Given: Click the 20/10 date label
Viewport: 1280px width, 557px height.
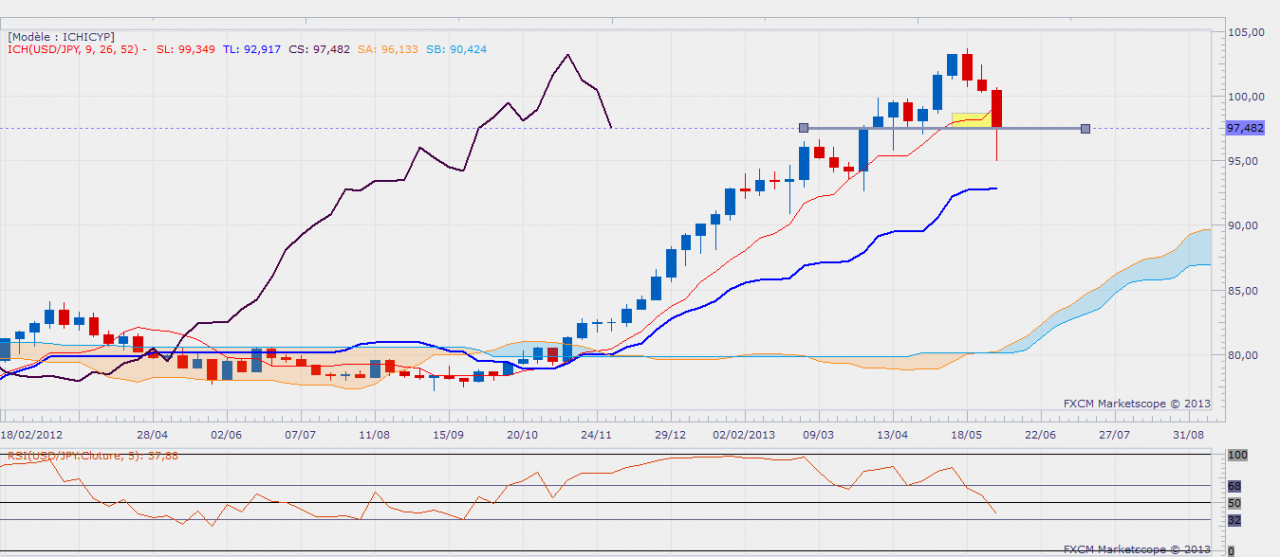Looking at the screenshot, I should [523, 435].
